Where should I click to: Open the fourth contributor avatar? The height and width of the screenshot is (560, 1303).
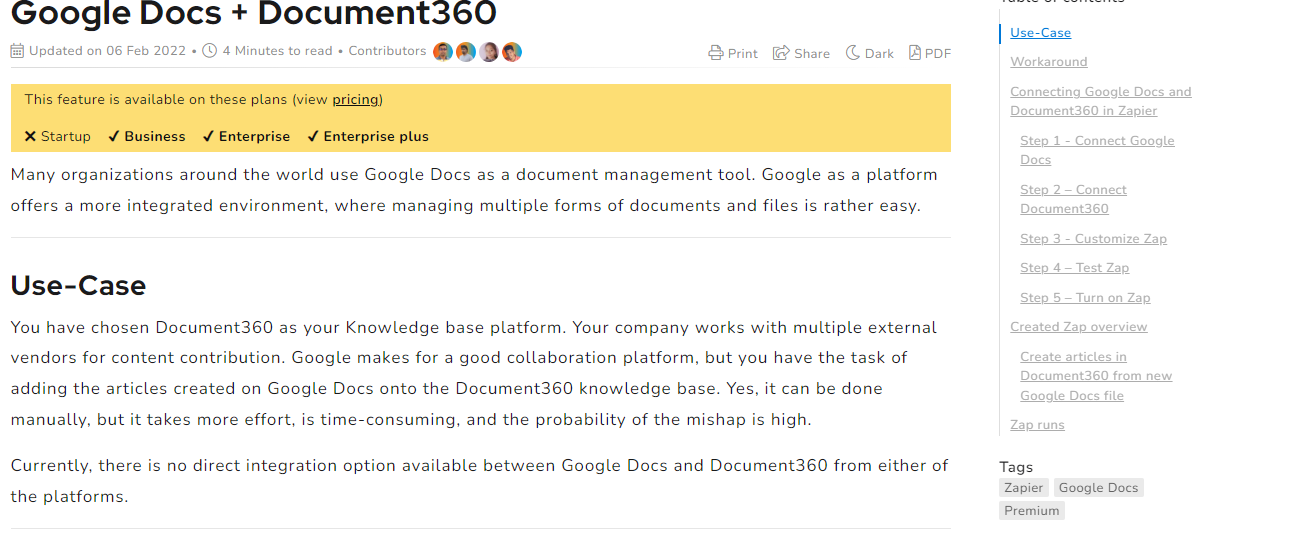pos(512,52)
